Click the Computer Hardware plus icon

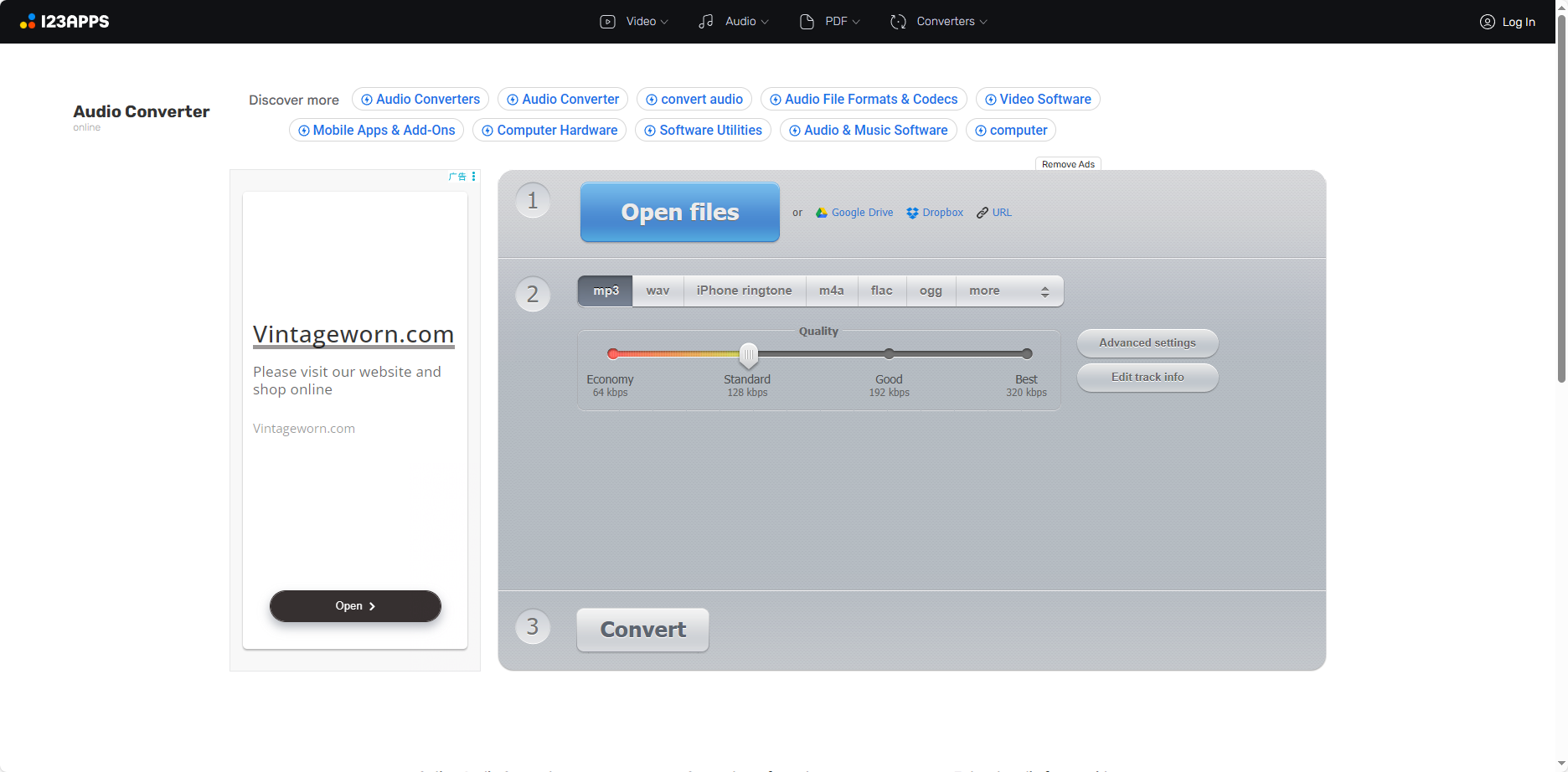click(x=487, y=131)
